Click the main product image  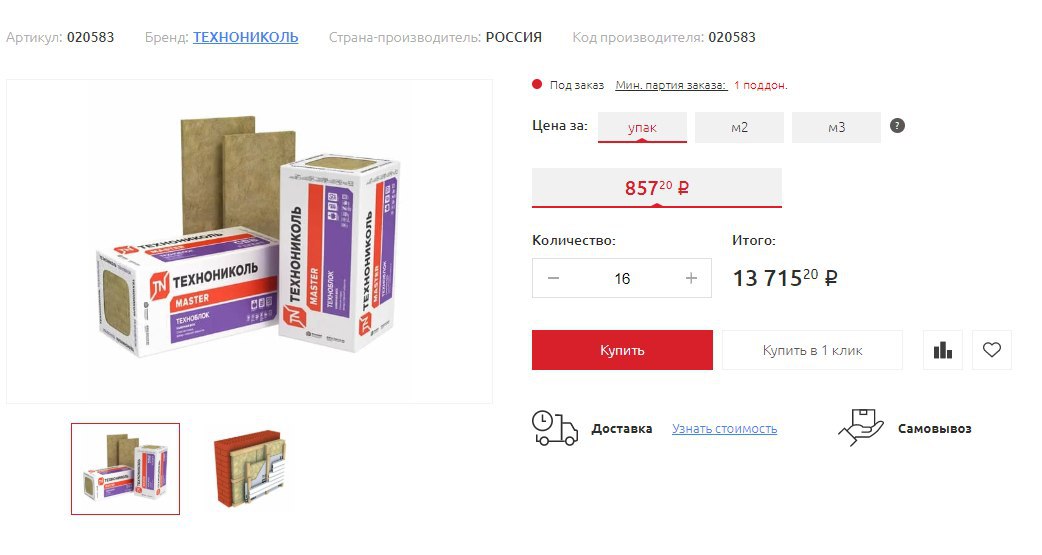pos(249,241)
